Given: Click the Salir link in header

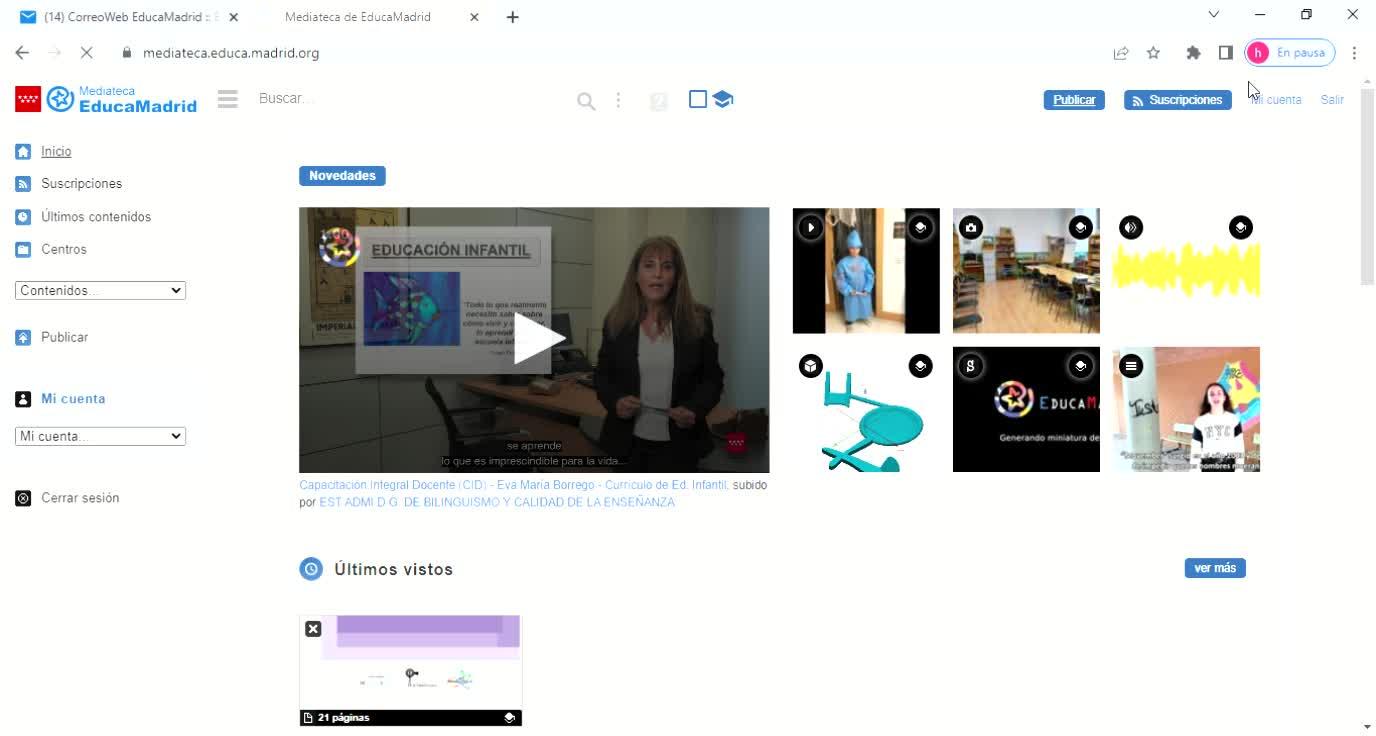Looking at the screenshot, I should (1332, 100).
